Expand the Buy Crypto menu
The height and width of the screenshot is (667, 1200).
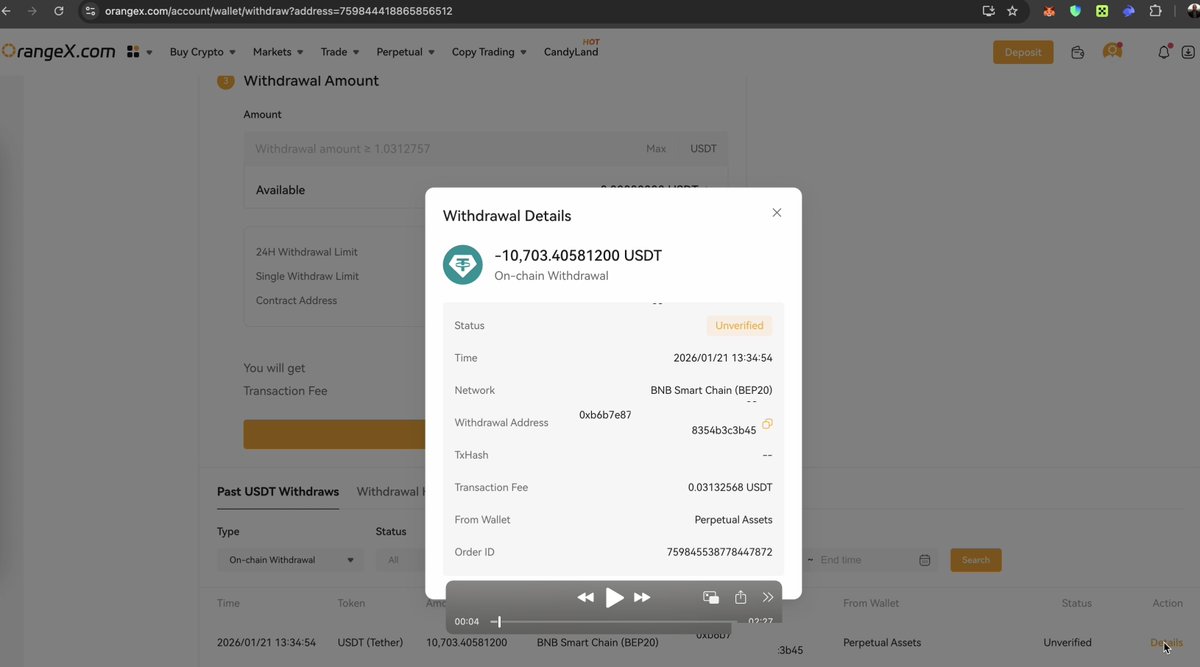point(202,52)
